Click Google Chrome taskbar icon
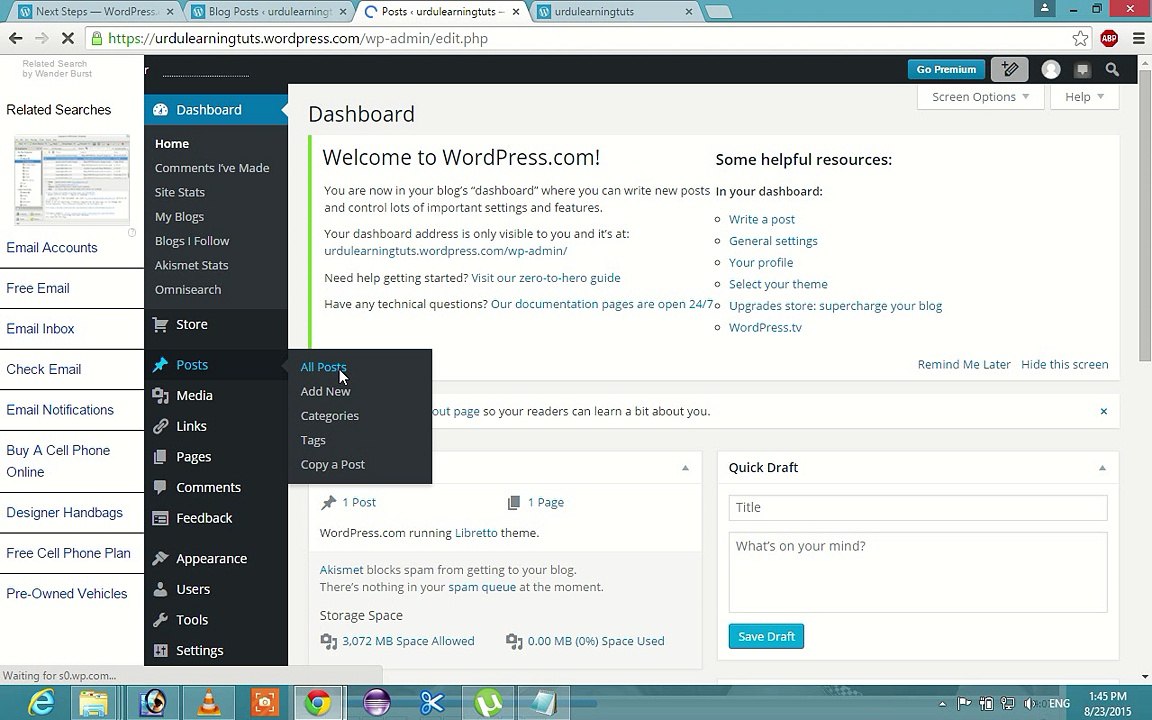This screenshot has height=720, width=1152. pos(318,703)
